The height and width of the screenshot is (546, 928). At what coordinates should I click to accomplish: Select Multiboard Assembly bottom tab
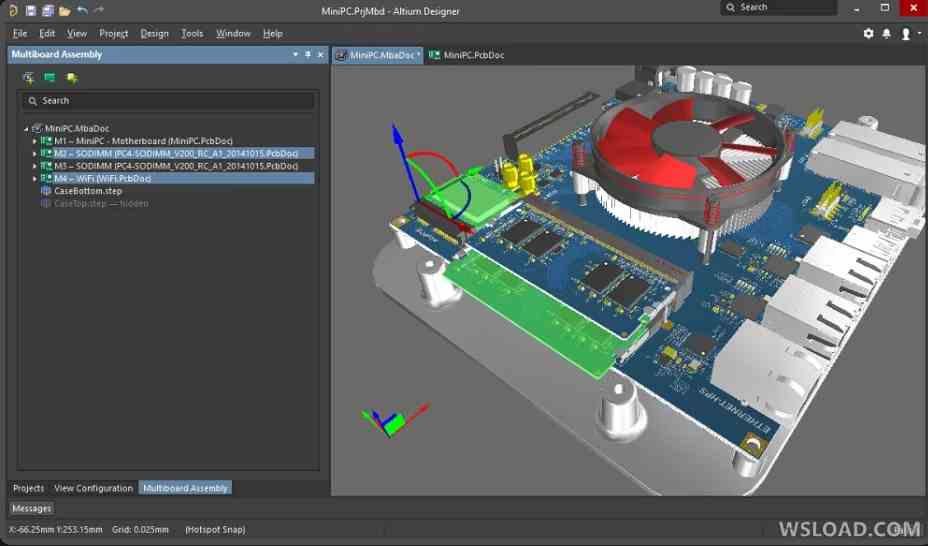click(185, 488)
